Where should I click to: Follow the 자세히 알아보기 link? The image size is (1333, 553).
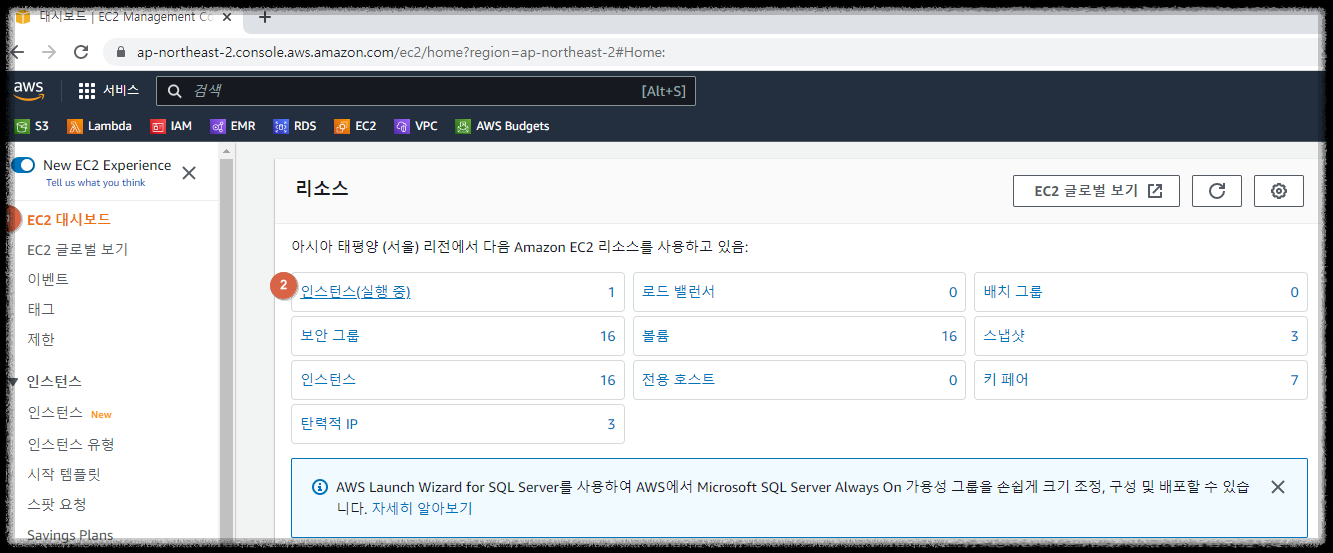pos(422,508)
